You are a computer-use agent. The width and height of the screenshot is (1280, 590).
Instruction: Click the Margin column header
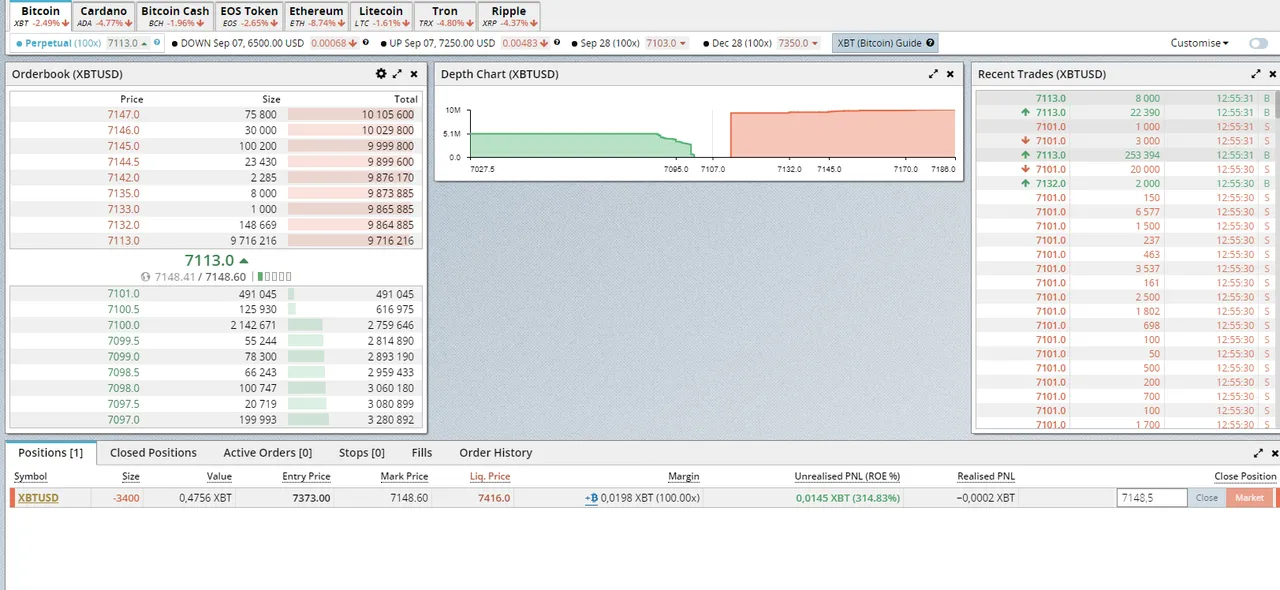(684, 477)
